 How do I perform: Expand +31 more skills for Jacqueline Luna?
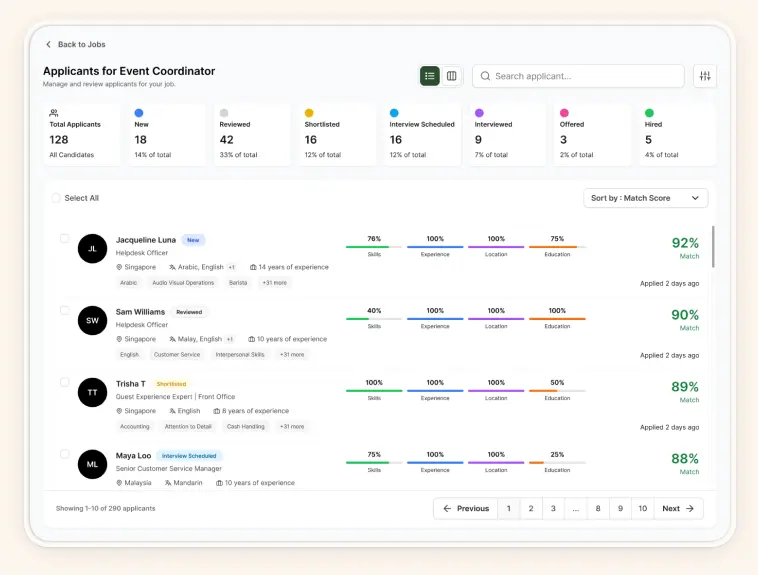click(x=275, y=282)
